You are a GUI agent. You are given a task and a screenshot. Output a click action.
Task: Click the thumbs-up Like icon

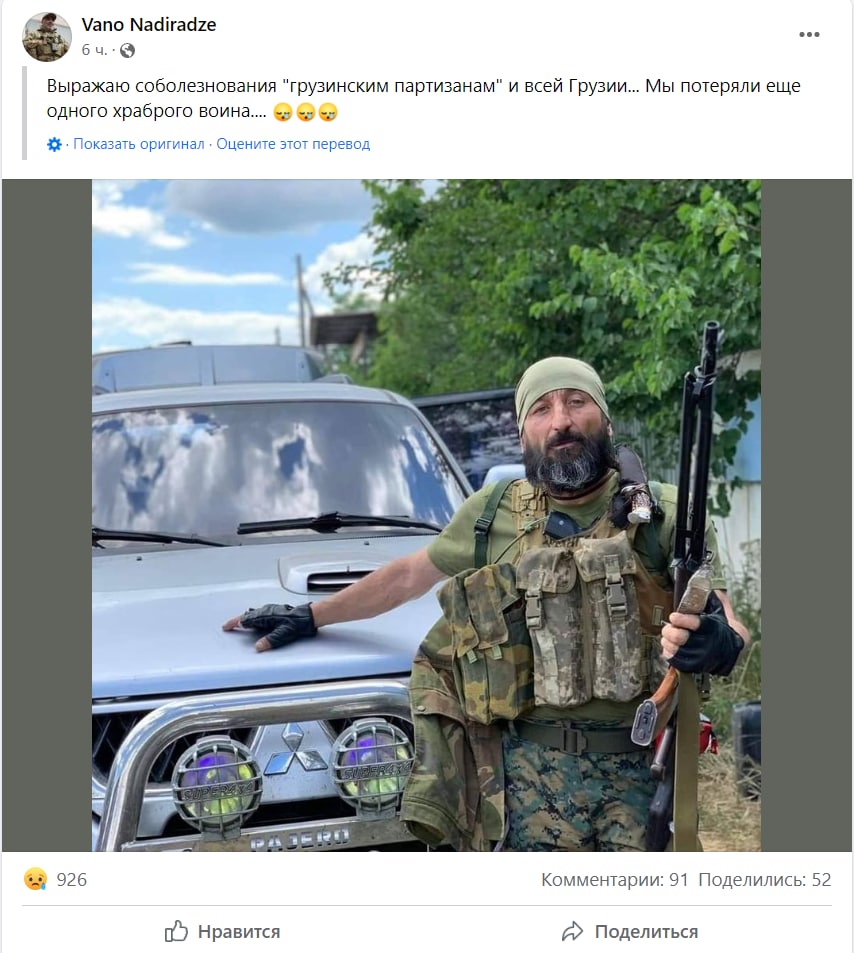176,931
